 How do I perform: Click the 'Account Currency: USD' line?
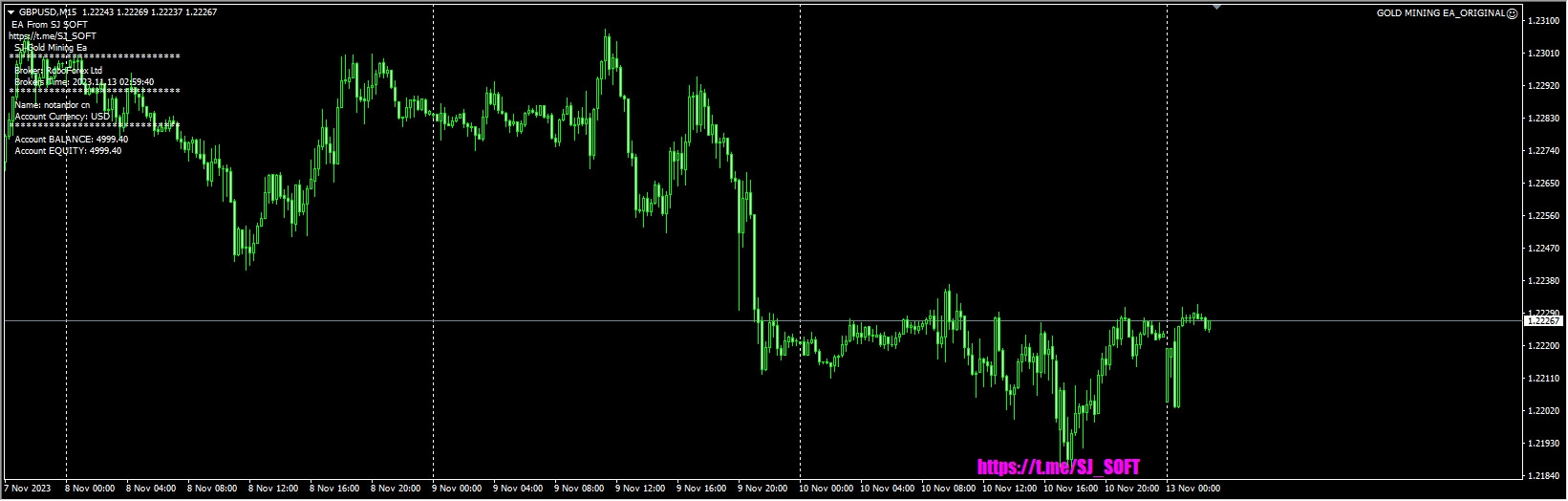62,117
